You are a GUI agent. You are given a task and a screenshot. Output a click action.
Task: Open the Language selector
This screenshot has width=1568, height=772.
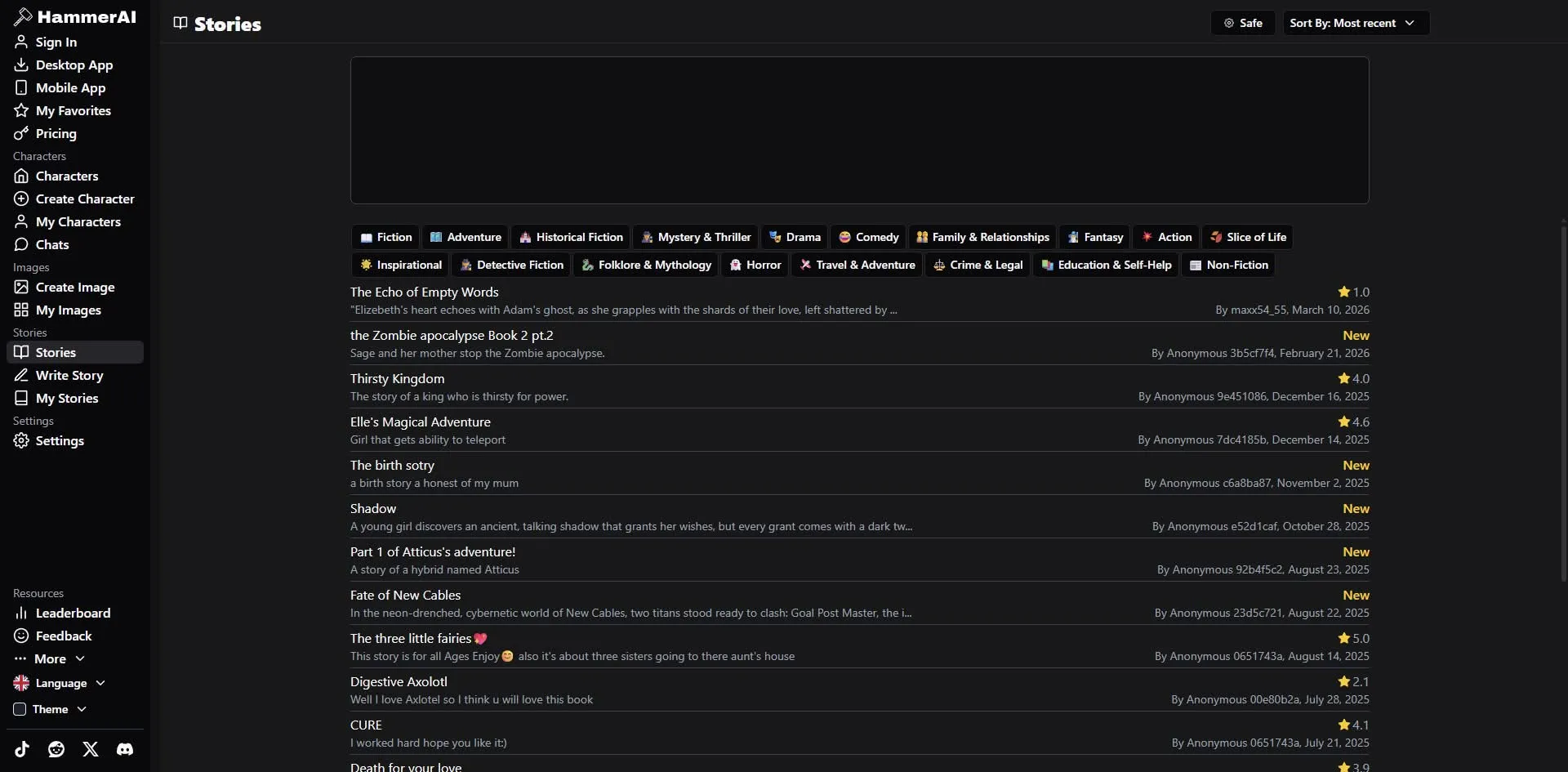tap(60, 683)
